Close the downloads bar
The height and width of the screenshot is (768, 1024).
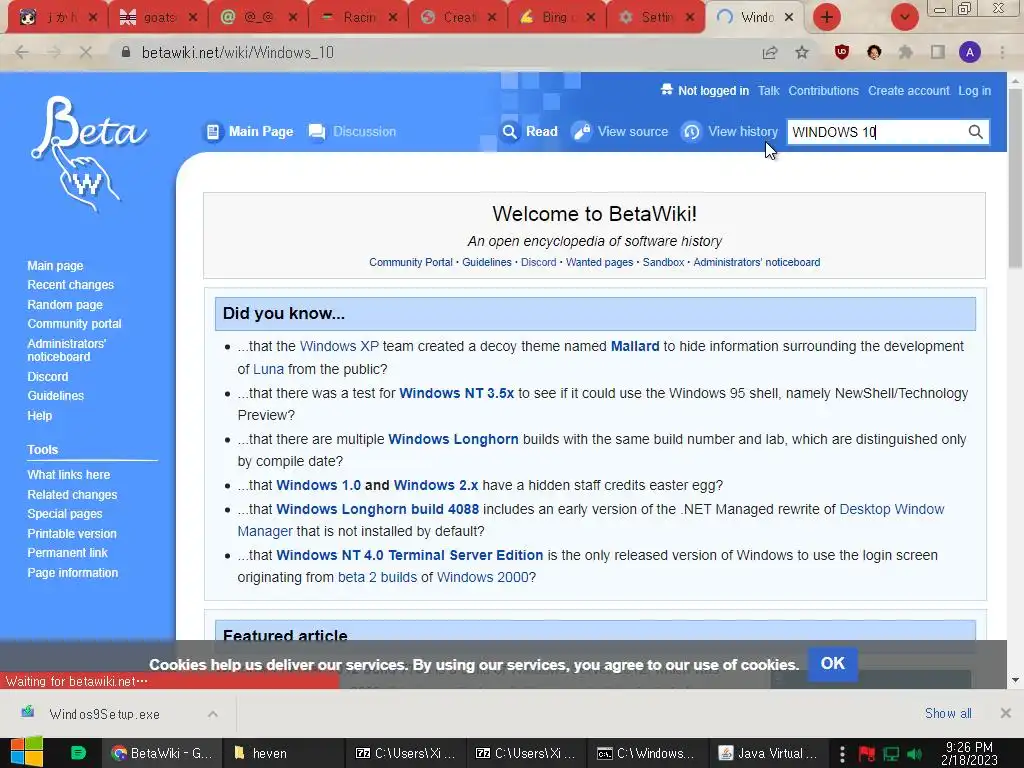click(x=1006, y=713)
